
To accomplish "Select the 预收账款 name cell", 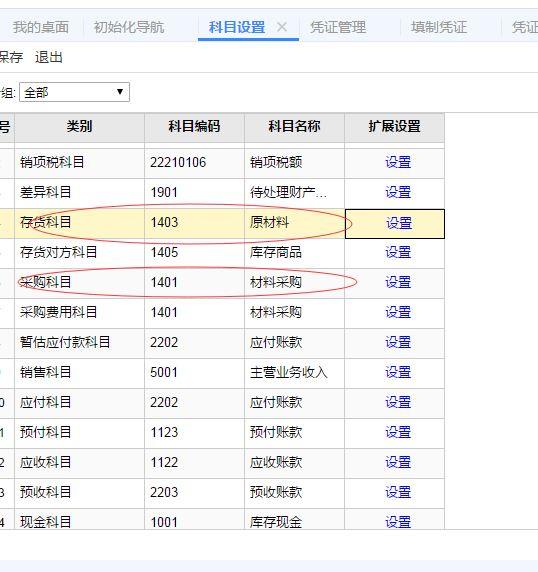I will pyautogui.click(x=294, y=493).
